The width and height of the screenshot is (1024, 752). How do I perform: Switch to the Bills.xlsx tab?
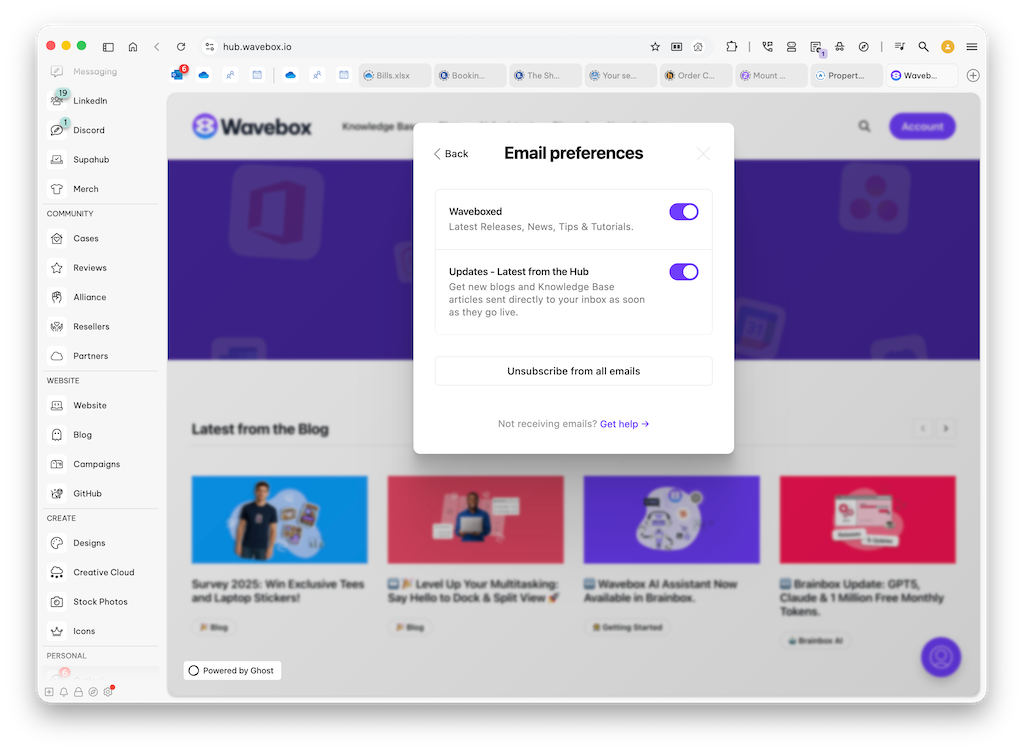click(395, 75)
